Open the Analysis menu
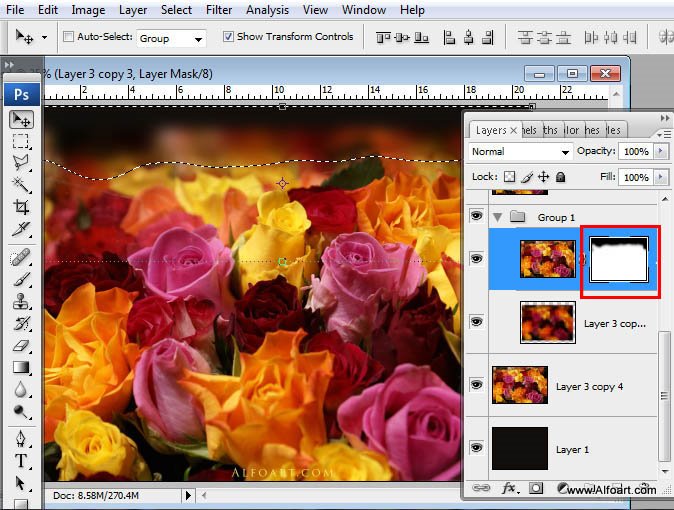Viewport: 674px width, 510px height. (x=267, y=10)
